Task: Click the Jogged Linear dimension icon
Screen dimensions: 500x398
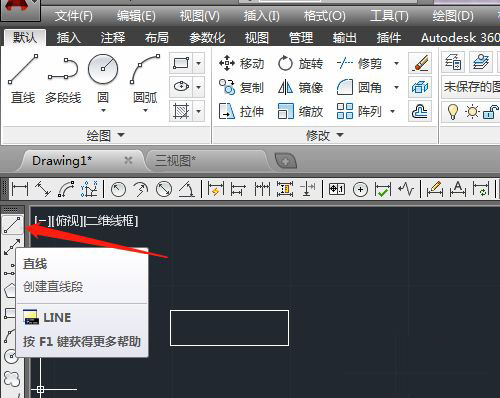Action: [406, 189]
